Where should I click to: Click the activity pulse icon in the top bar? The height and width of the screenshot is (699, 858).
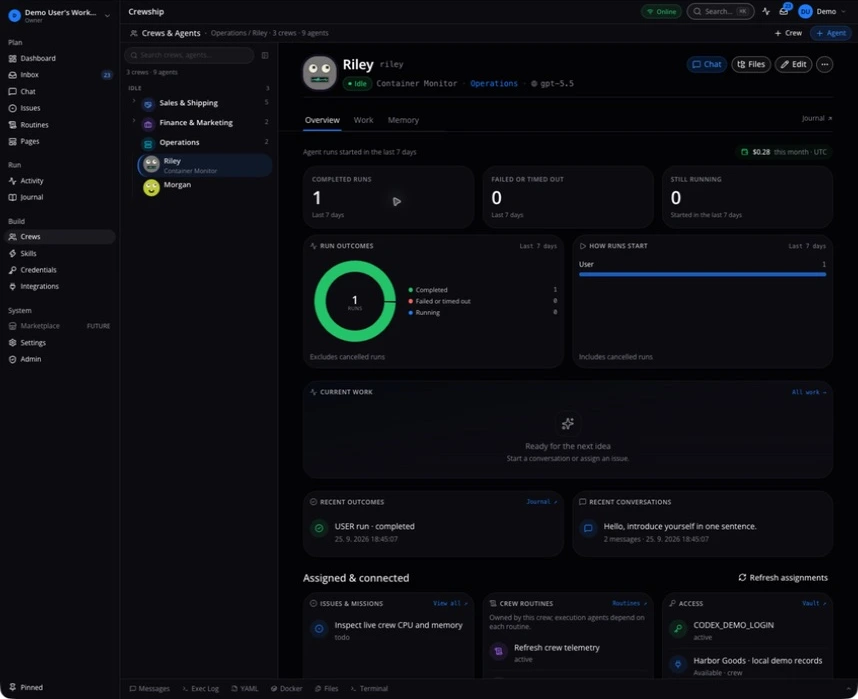[766, 11]
